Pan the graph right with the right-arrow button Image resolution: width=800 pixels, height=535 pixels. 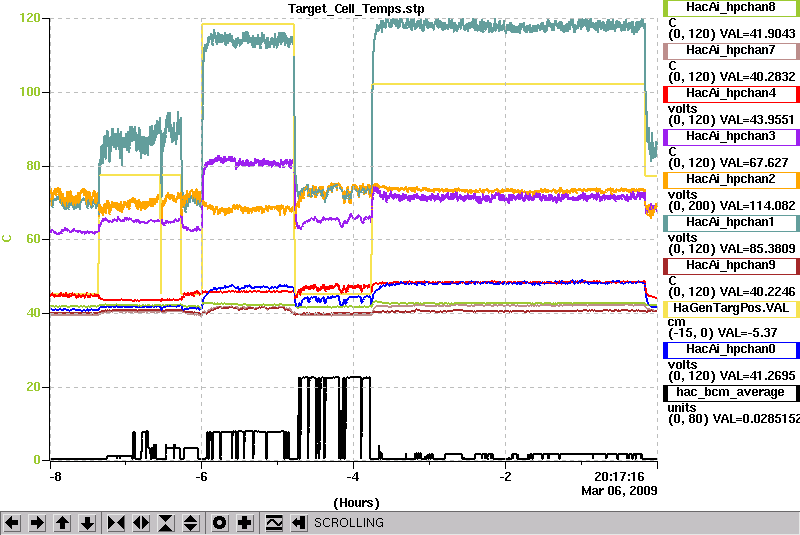(37, 523)
